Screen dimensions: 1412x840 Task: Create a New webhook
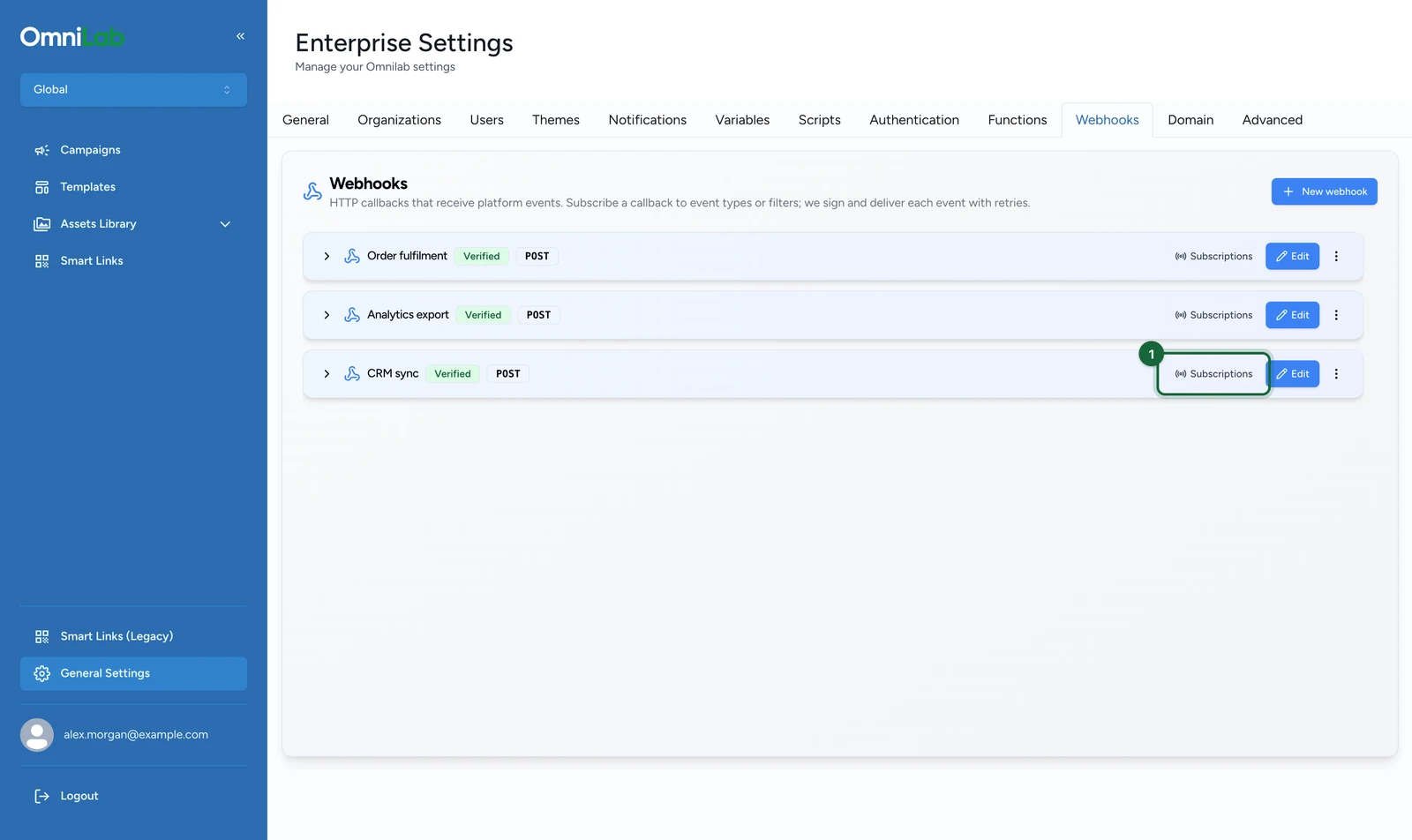coord(1324,191)
